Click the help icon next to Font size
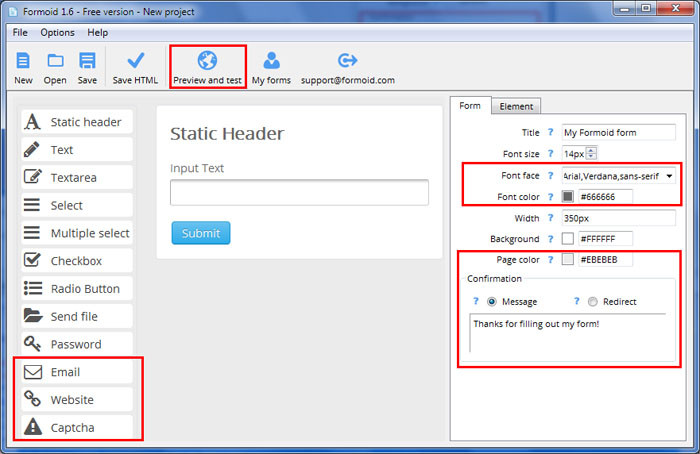Screen dimensions: 700x454 550,154
